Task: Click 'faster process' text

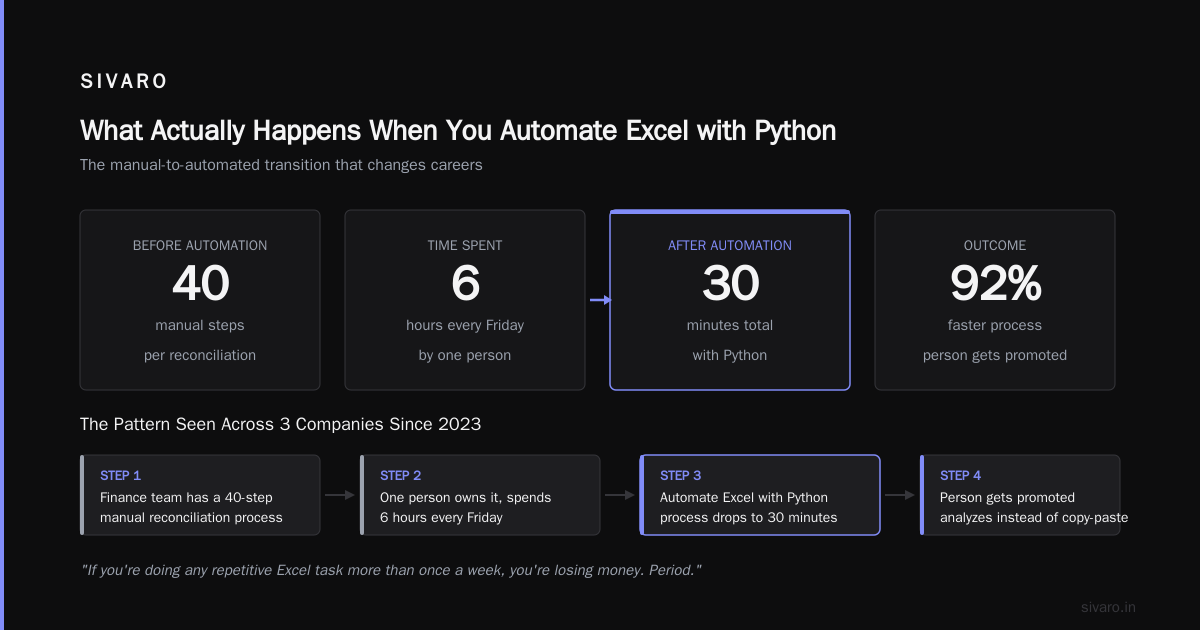Action: click(x=995, y=325)
